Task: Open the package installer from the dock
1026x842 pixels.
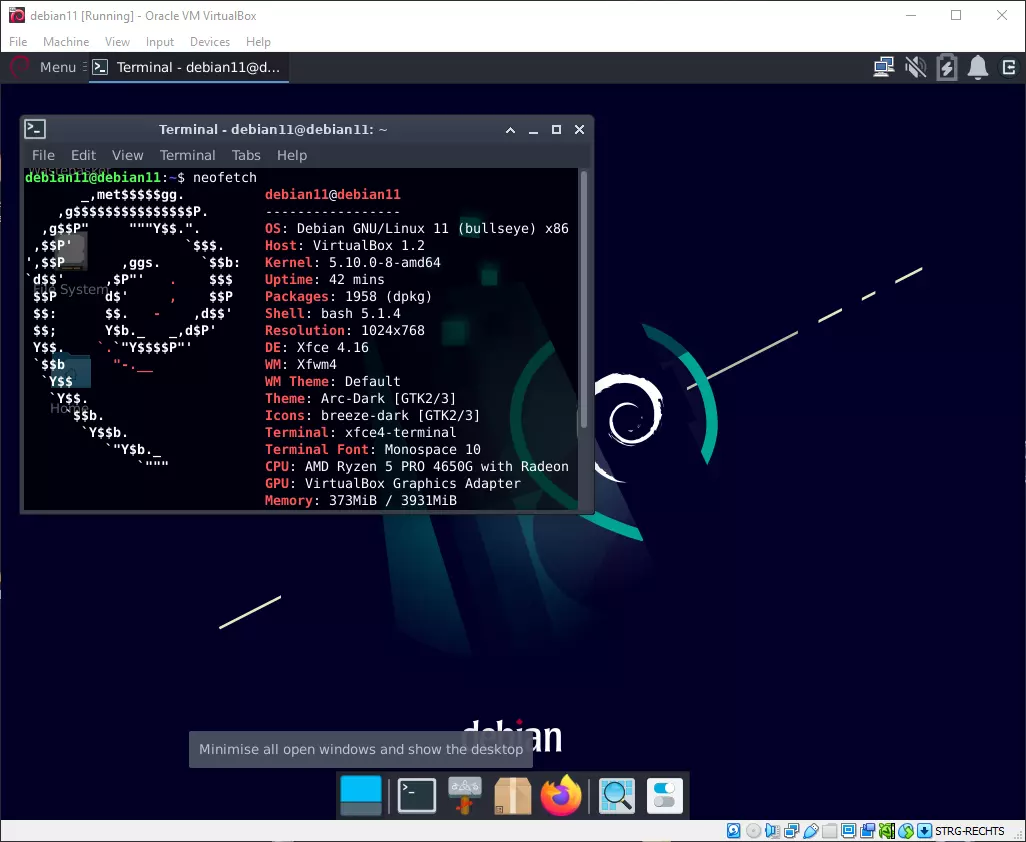Action: coord(512,795)
